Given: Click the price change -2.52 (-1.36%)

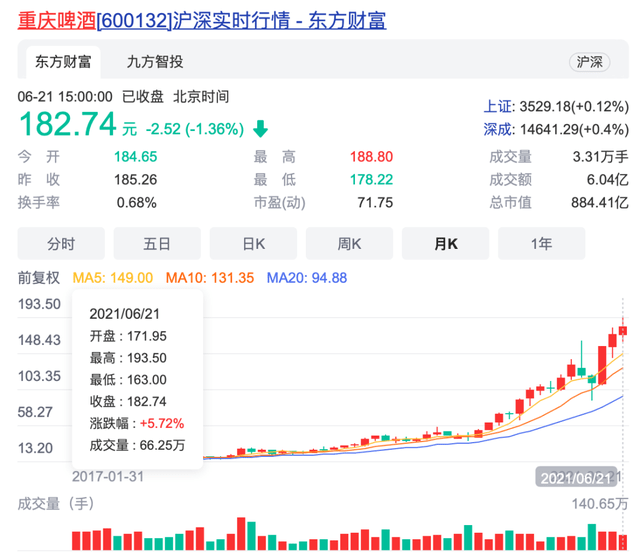Looking at the screenshot, I should click(x=195, y=129).
